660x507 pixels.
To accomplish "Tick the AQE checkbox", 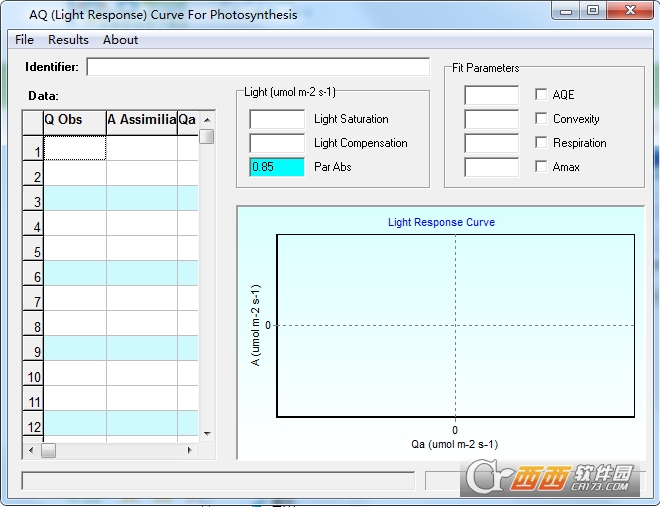I will click(x=541, y=94).
